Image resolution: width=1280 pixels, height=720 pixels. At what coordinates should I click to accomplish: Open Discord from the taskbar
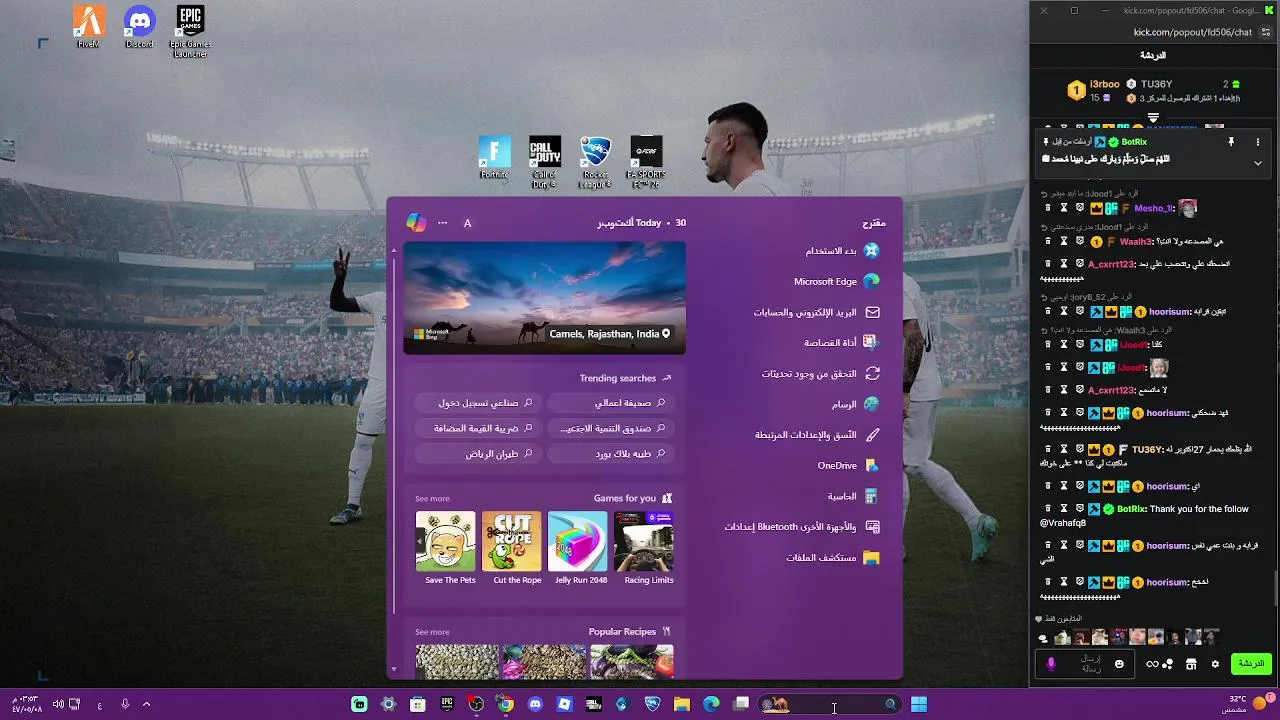tap(535, 704)
